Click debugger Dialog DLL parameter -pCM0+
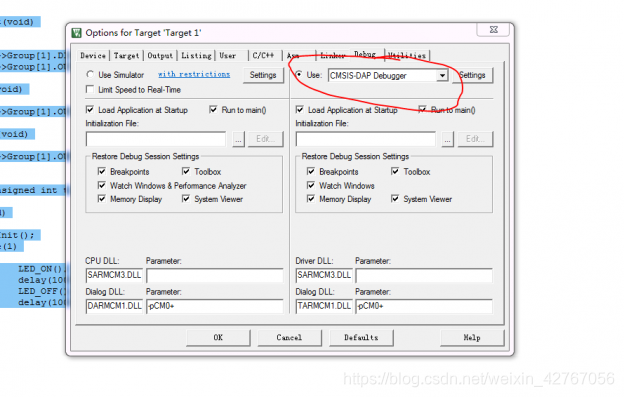The image size is (624, 397). coord(424,306)
